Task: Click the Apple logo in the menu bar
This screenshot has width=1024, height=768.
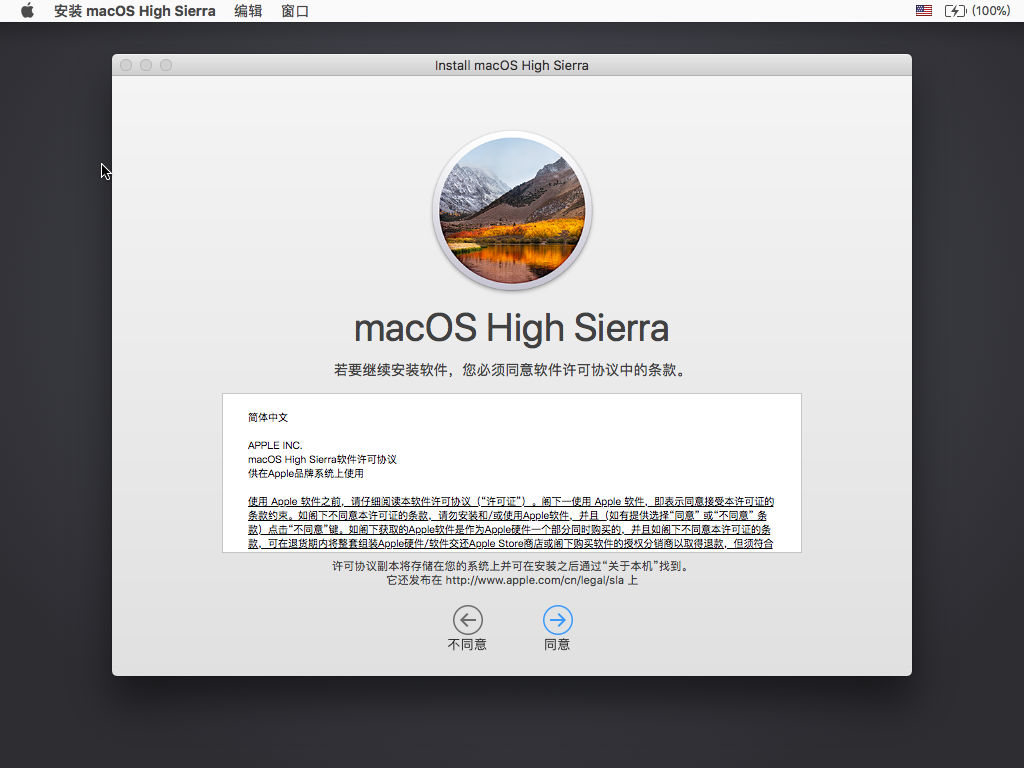Action: pos(27,11)
